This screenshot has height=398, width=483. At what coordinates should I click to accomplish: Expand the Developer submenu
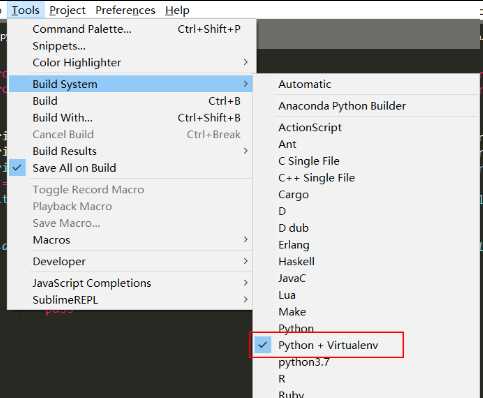point(130,261)
